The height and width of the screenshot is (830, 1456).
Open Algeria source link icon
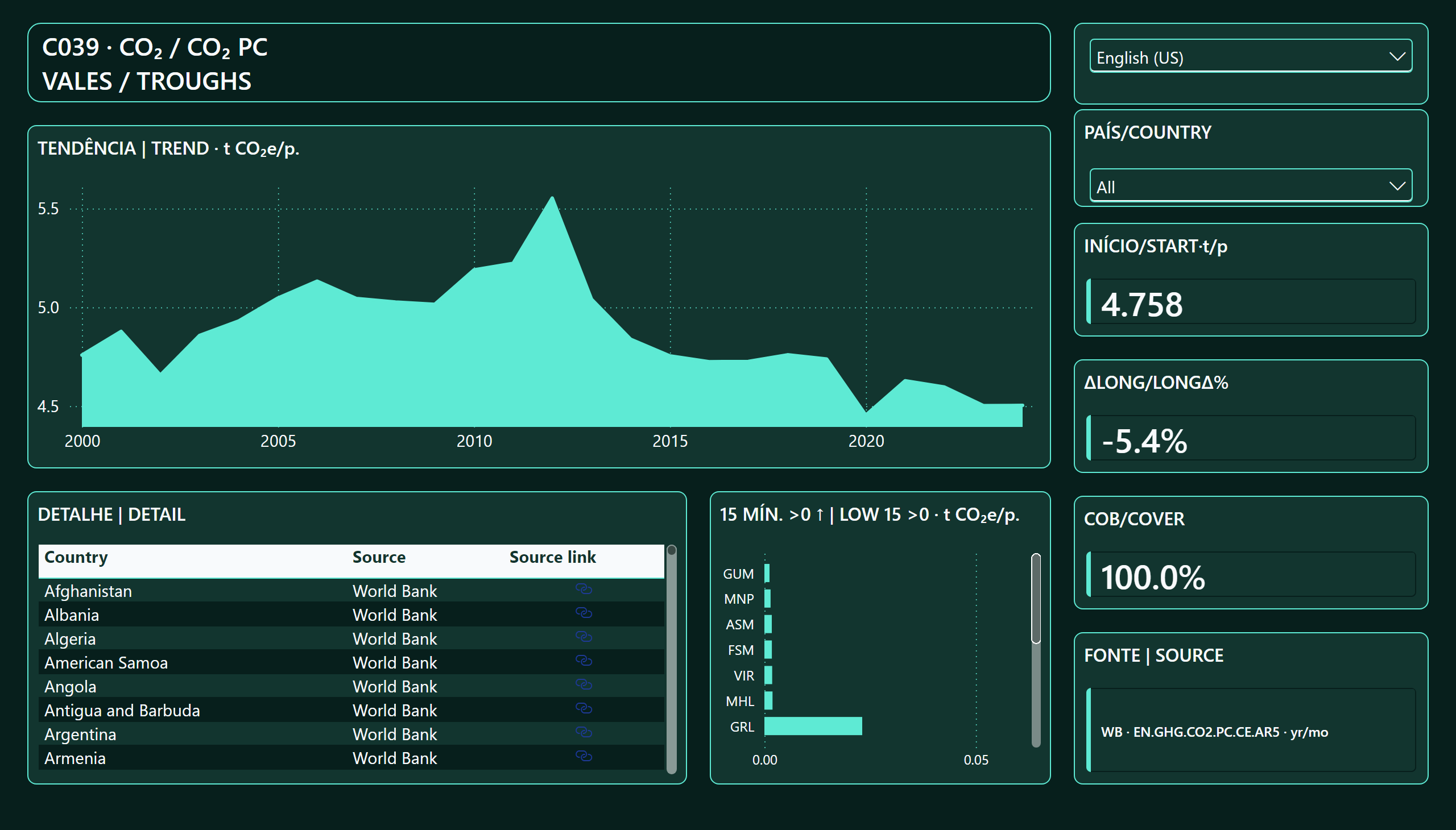click(x=584, y=637)
